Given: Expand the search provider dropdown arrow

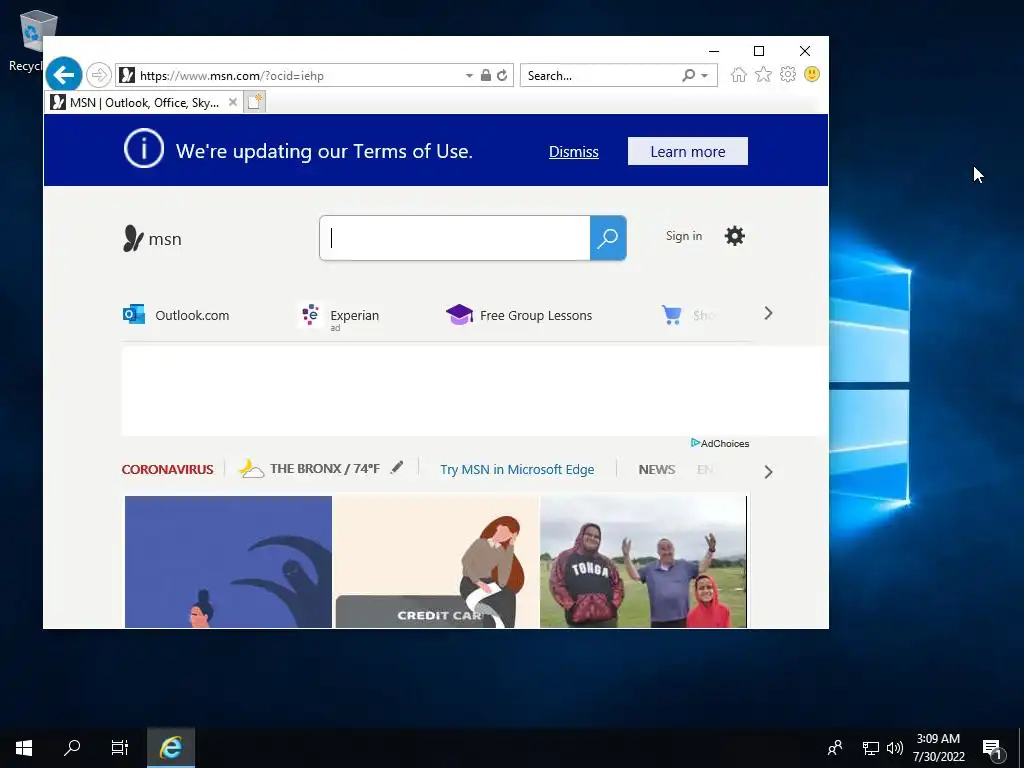Looking at the screenshot, I should (x=704, y=76).
